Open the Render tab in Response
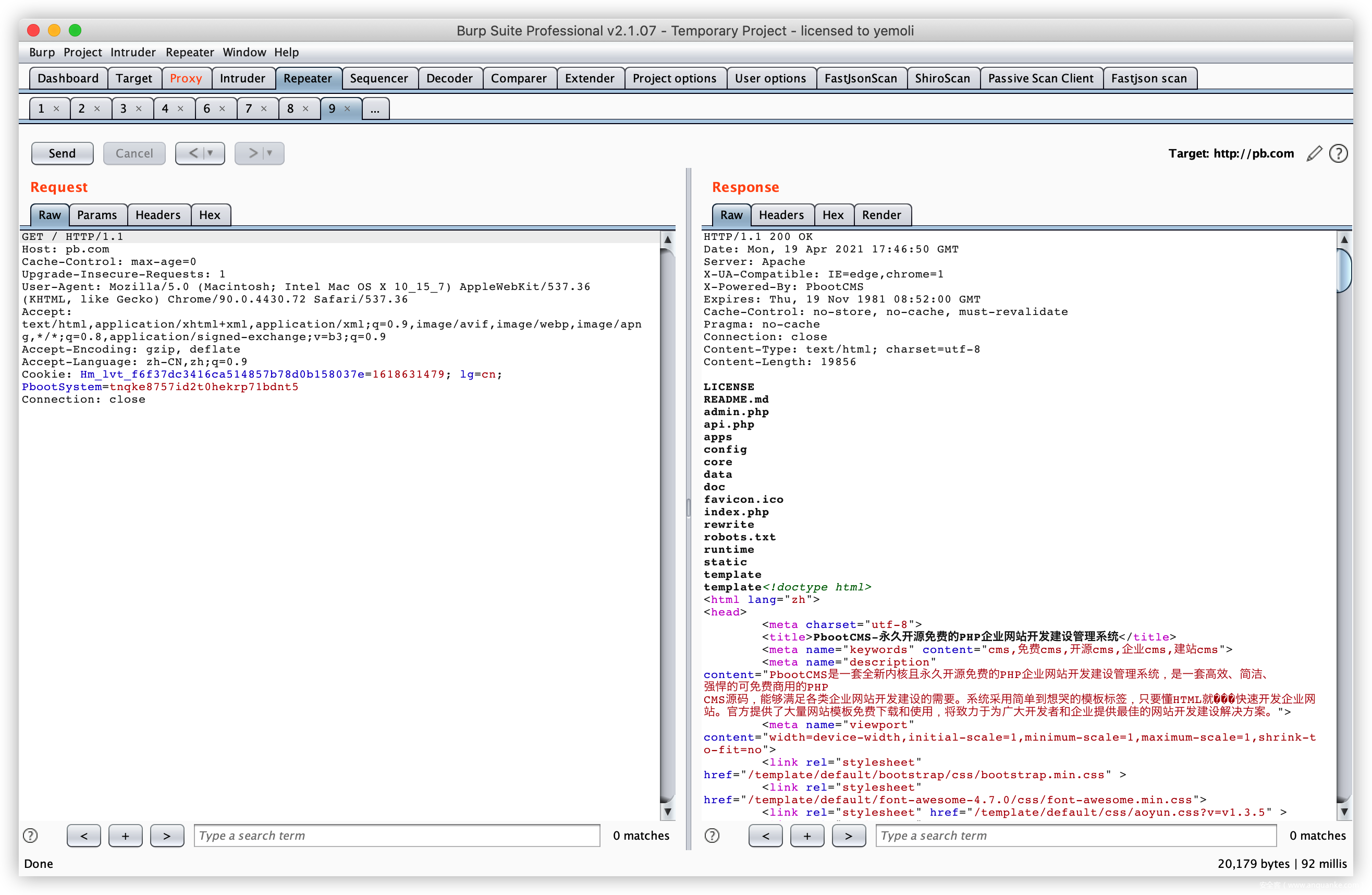This screenshot has height=895, width=1372. (x=881, y=215)
